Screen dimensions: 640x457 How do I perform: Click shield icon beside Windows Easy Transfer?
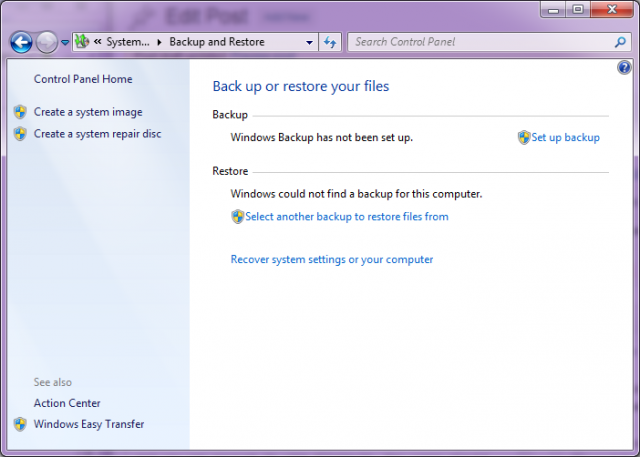point(20,424)
